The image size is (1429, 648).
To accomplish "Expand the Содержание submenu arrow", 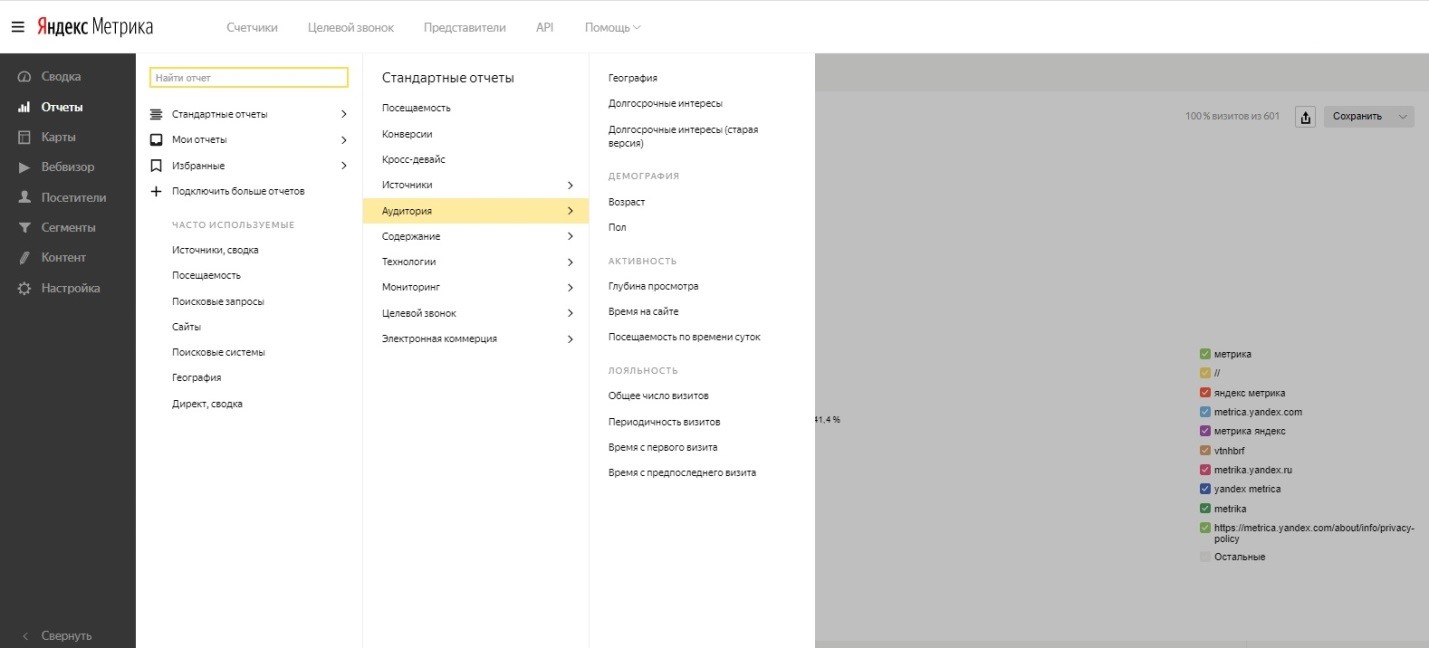I will coord(570,237).
